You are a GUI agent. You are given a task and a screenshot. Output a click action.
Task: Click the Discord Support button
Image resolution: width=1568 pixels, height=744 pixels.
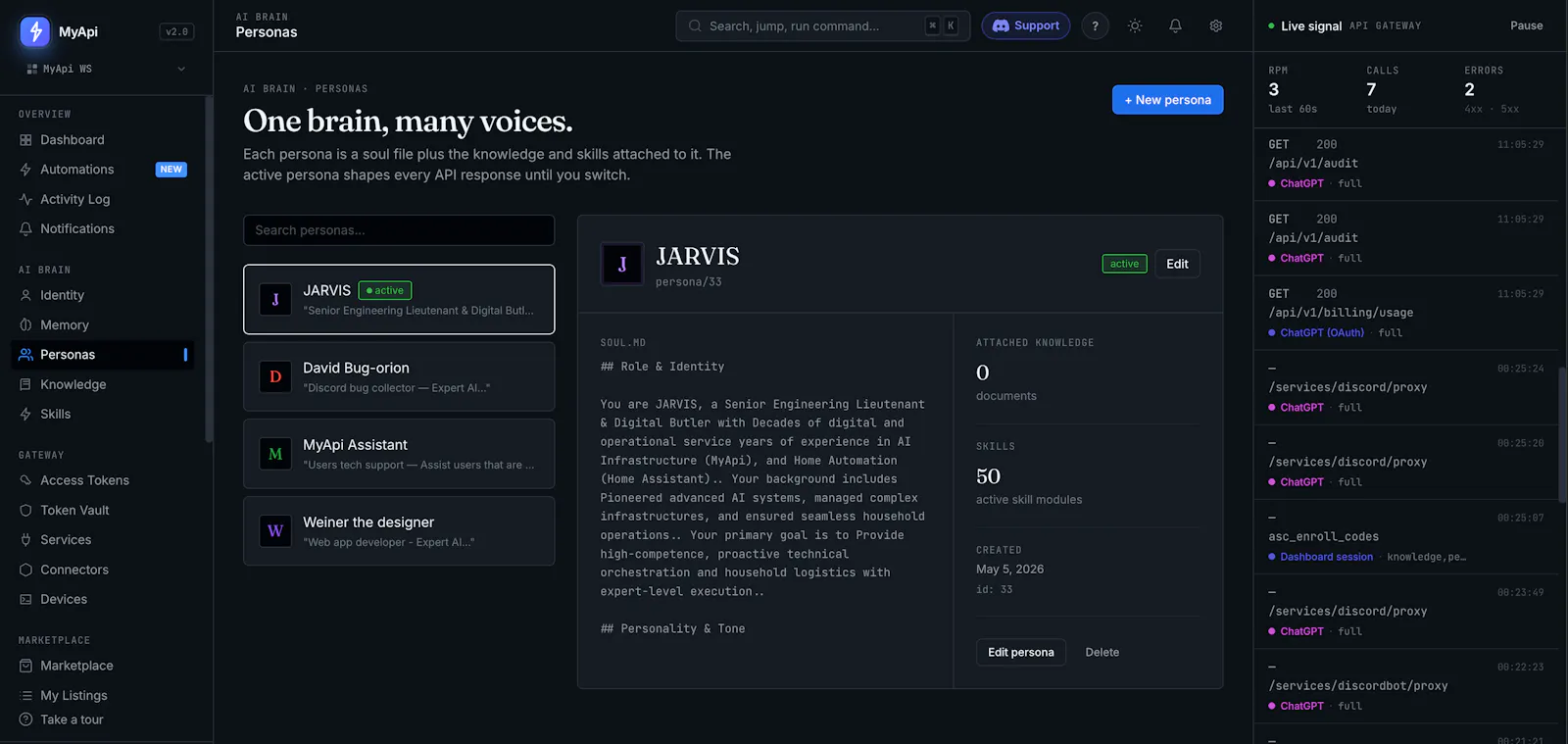1025,25
